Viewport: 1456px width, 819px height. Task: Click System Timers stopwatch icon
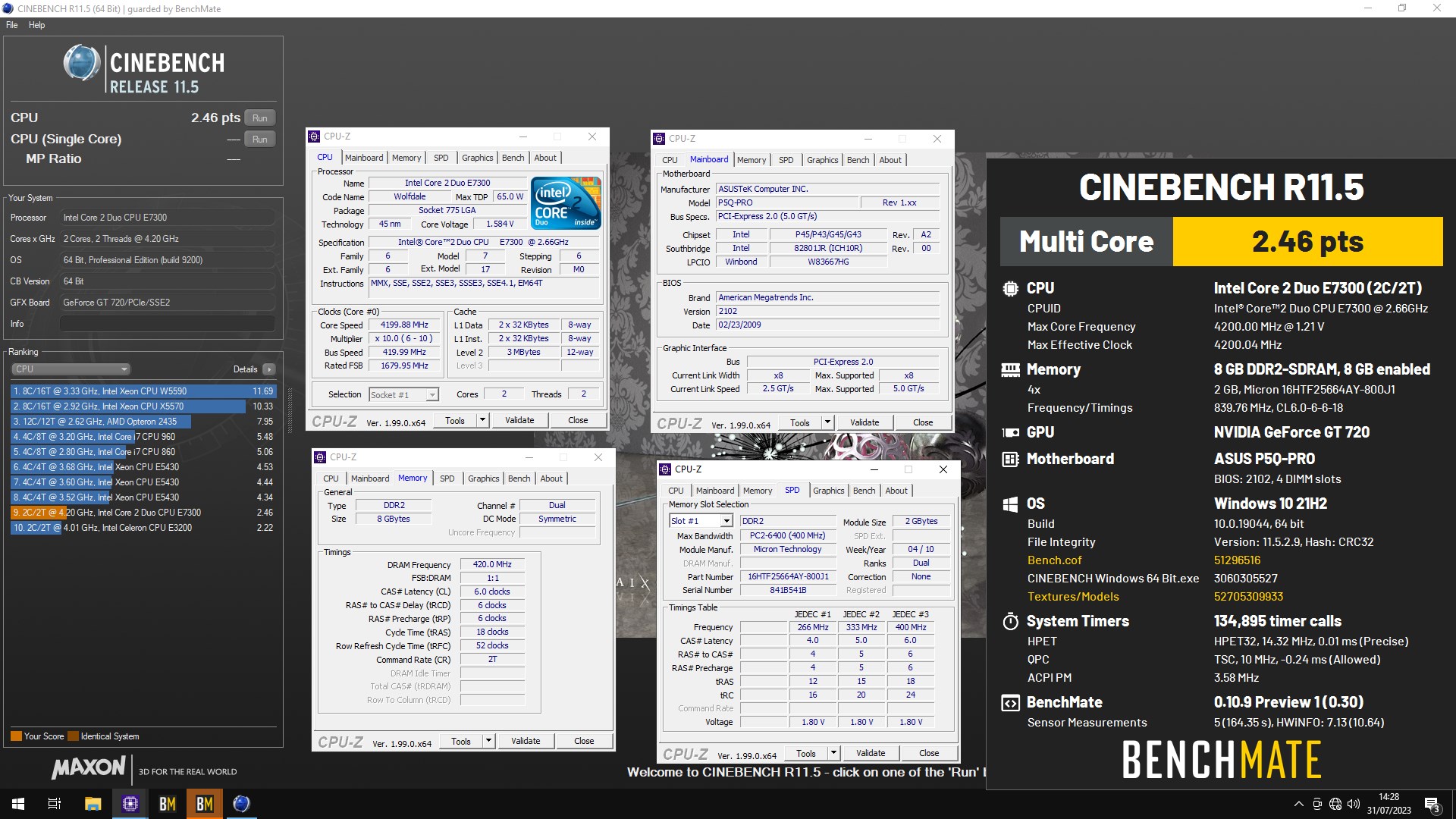pos(1010,621)
